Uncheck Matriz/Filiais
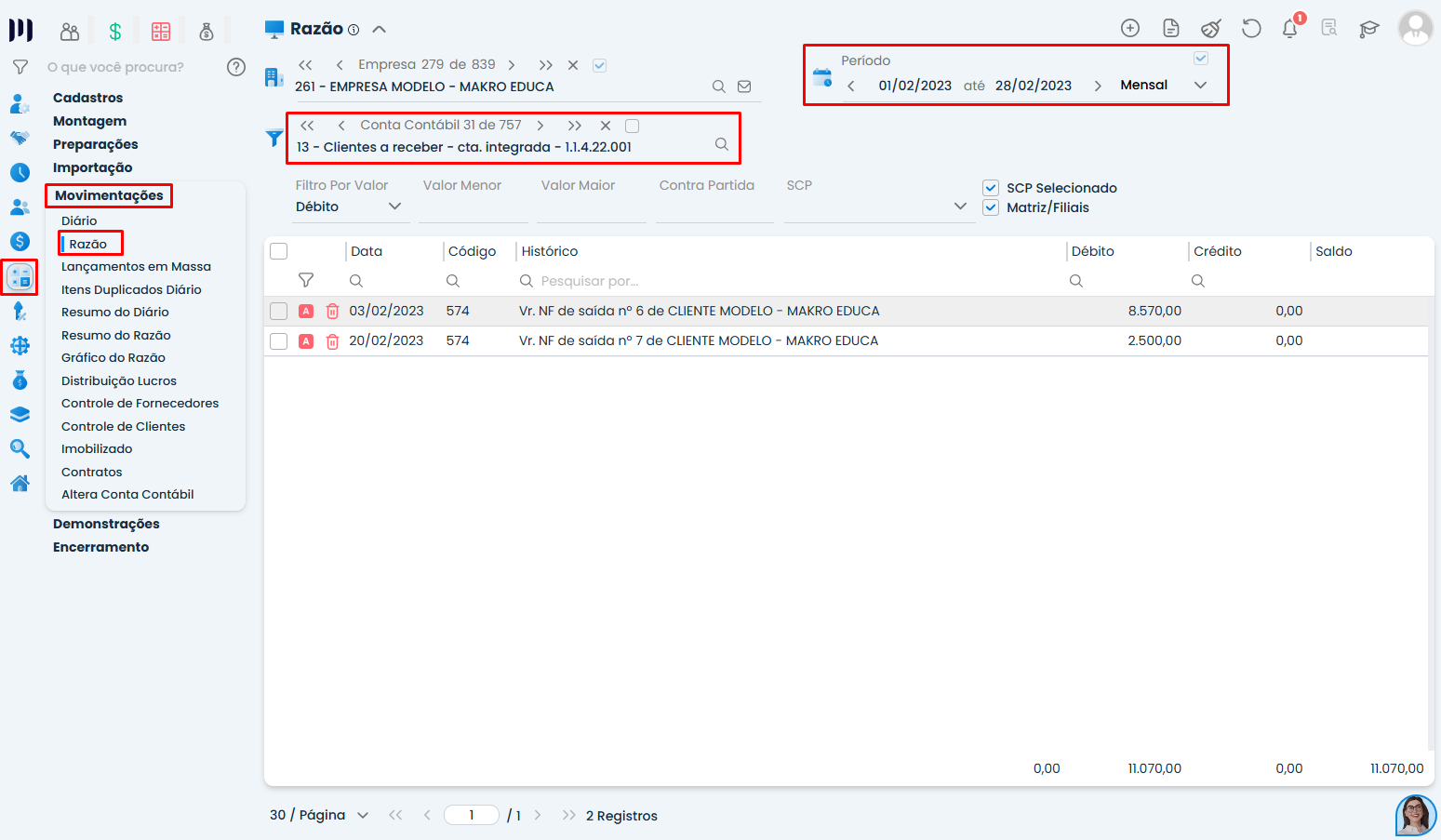 pyautogui.click(x=991, y=207)
